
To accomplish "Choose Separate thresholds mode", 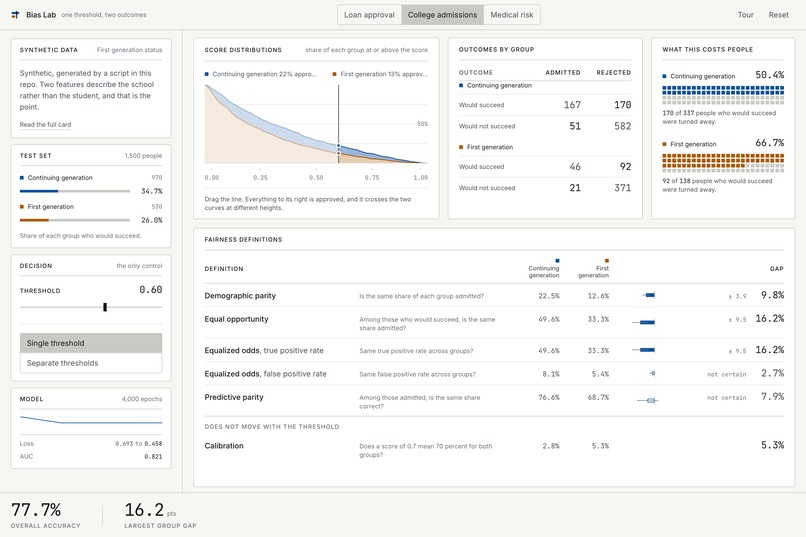I will (x=91, y=363).
